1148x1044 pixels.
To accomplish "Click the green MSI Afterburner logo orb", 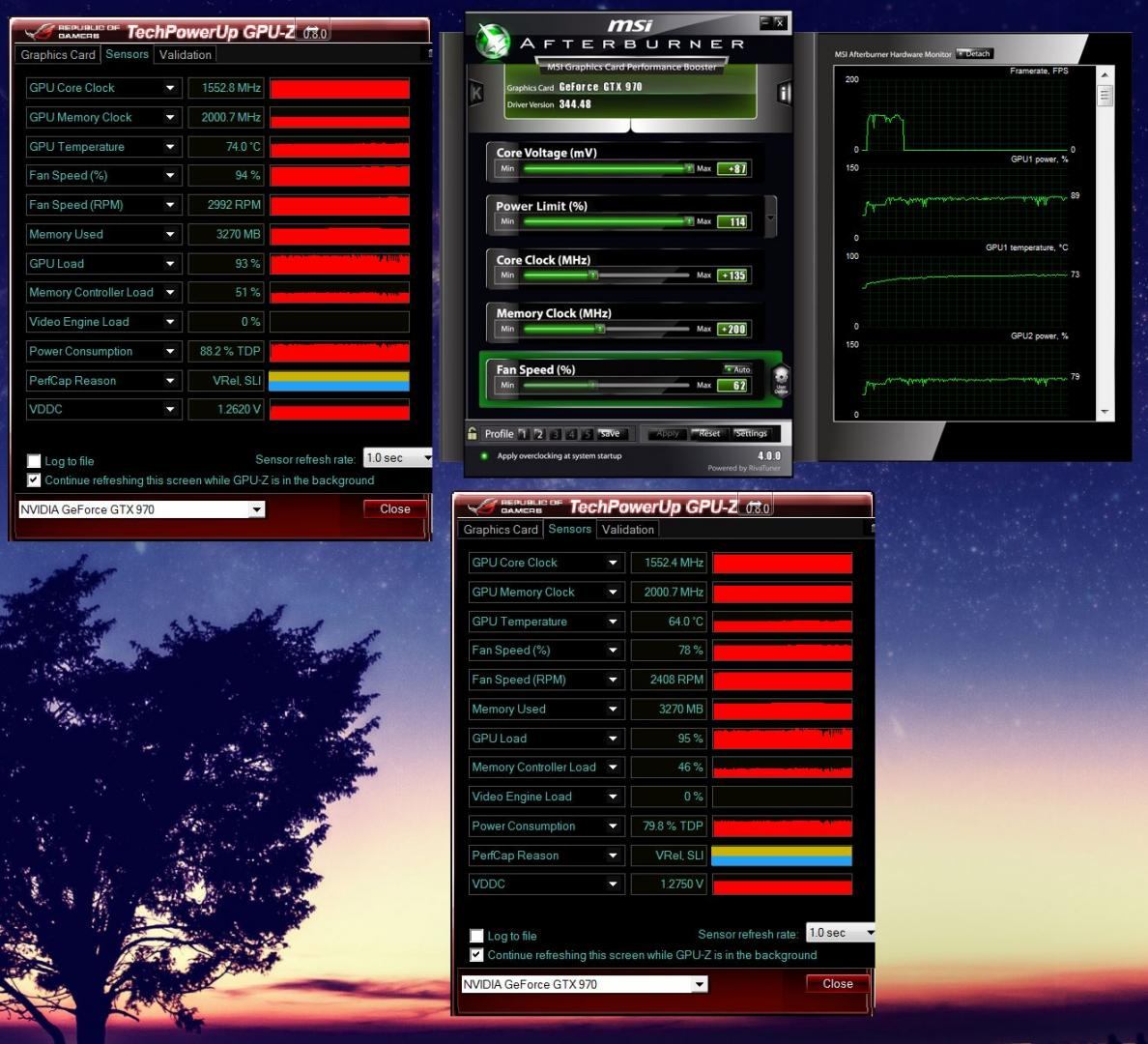I will click(493, 41).
